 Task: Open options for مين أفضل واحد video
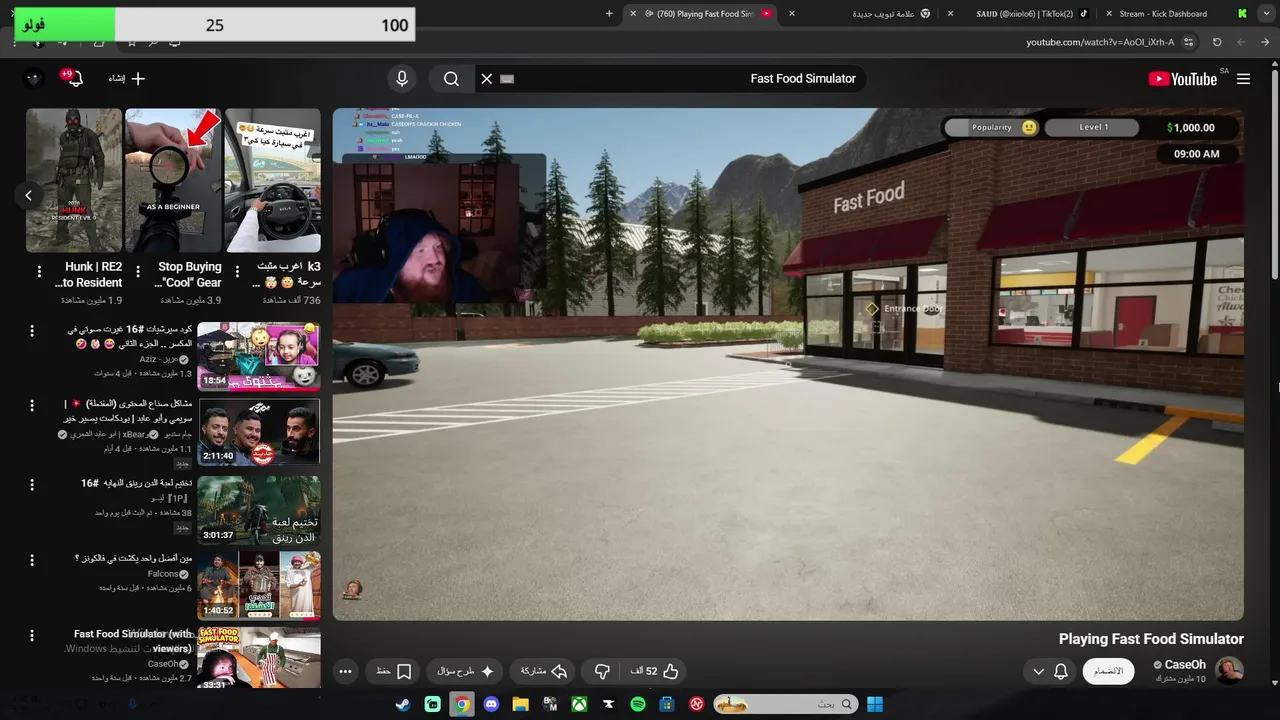tap(32, 559)
